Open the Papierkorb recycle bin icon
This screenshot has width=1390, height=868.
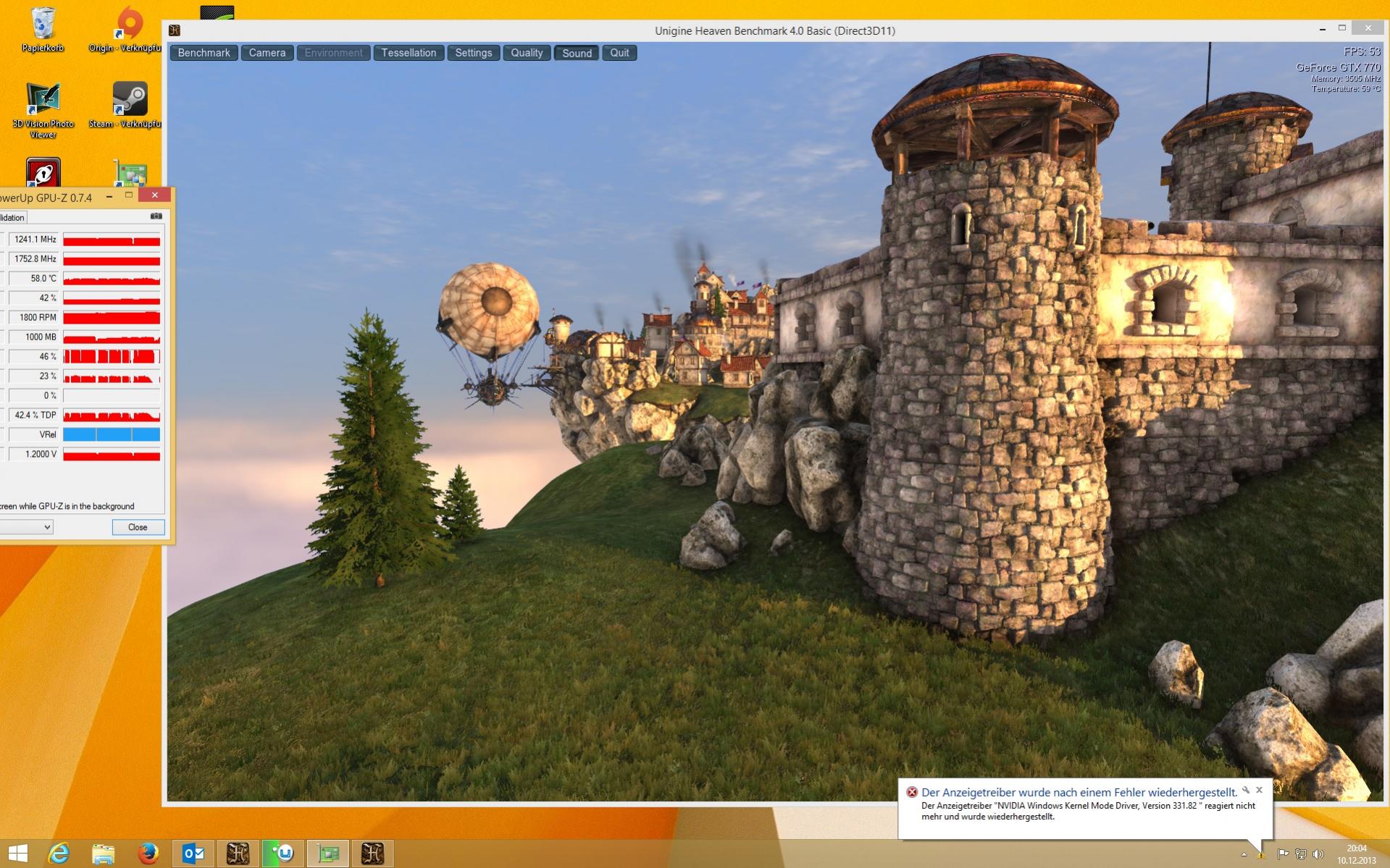(x=43, y=30)
